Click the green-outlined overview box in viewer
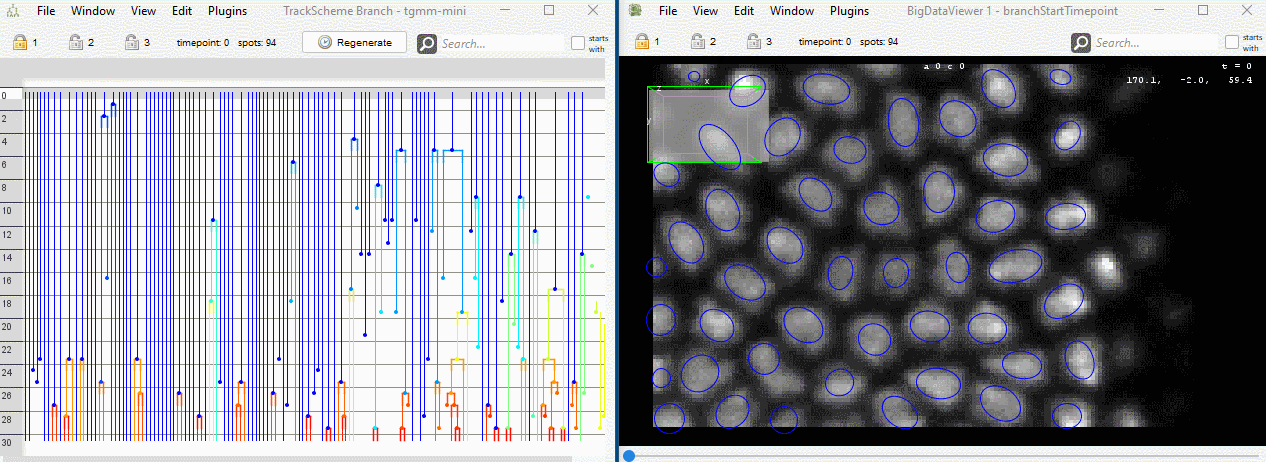The width and height of the screenshot is (1266, 462). tap(704, 124)
